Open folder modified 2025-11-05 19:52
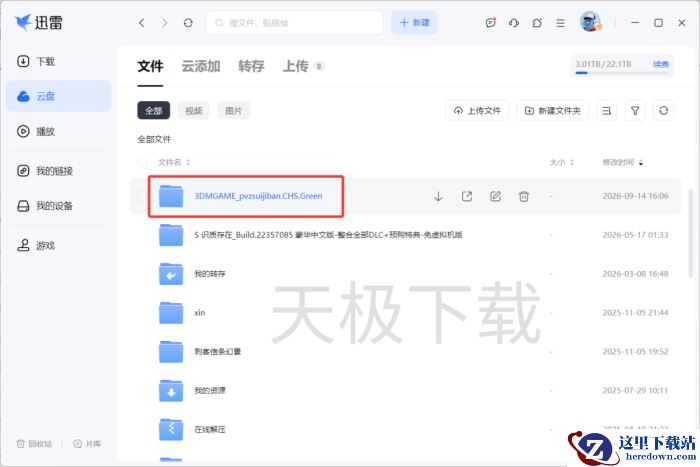The height and width of the screenshot is (467, 700). pos(217,352)
